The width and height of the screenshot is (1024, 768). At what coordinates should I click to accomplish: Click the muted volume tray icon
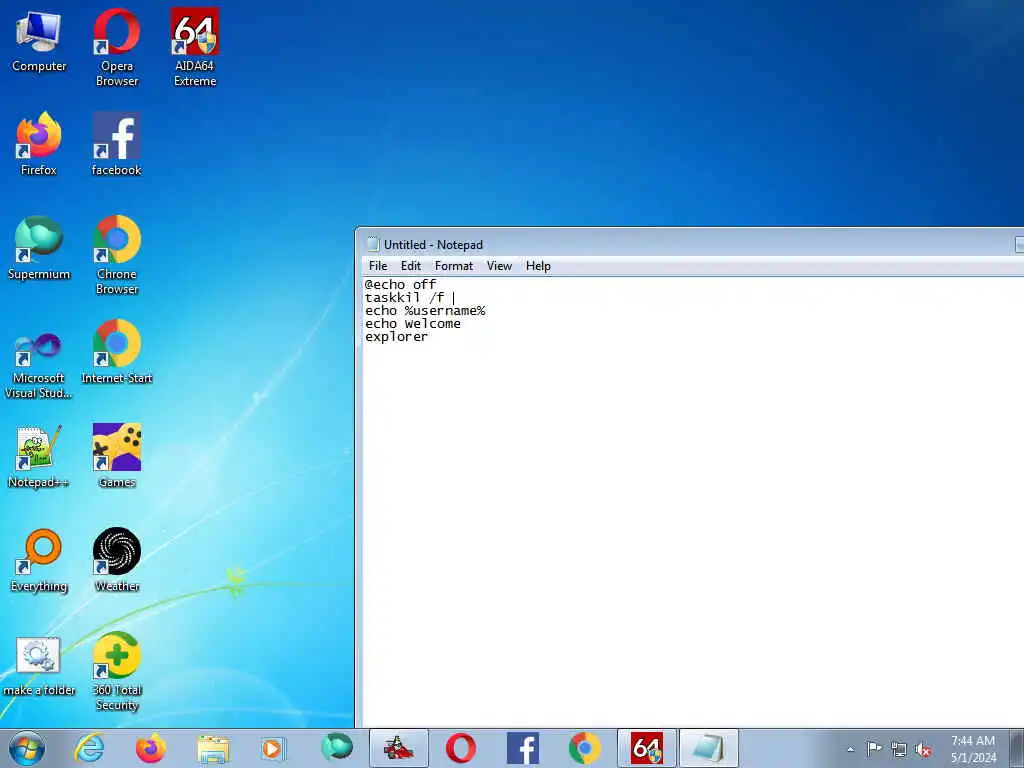click(x=923, y=749)
